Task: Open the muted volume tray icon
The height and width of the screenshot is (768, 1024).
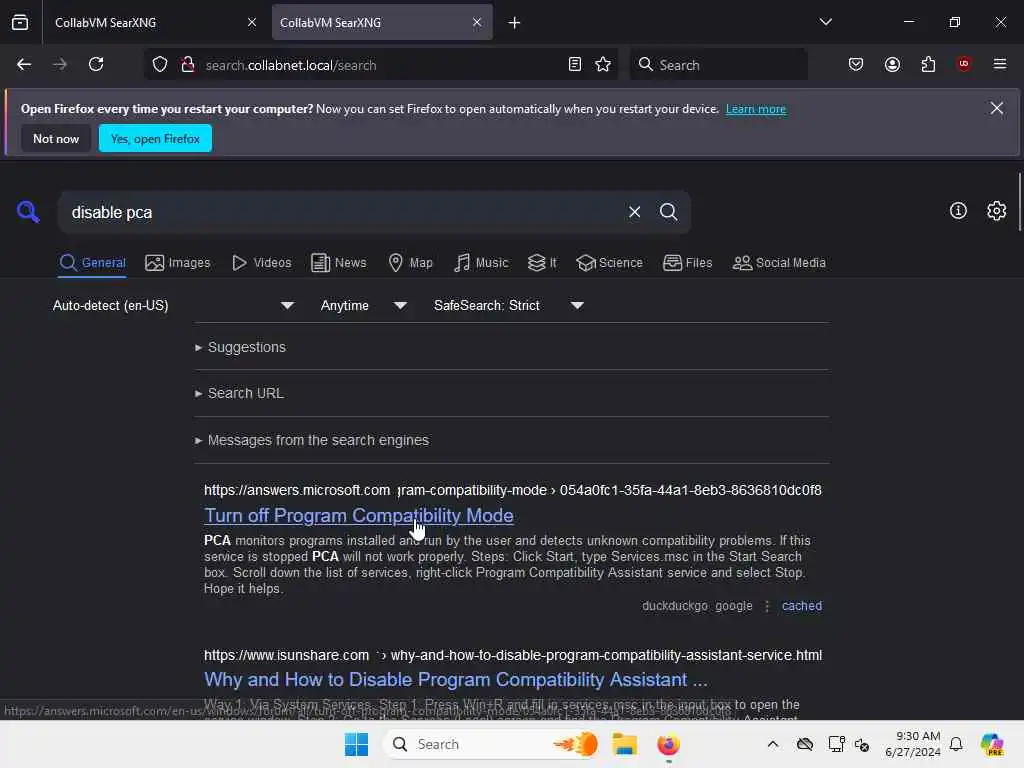Action: 861,744
